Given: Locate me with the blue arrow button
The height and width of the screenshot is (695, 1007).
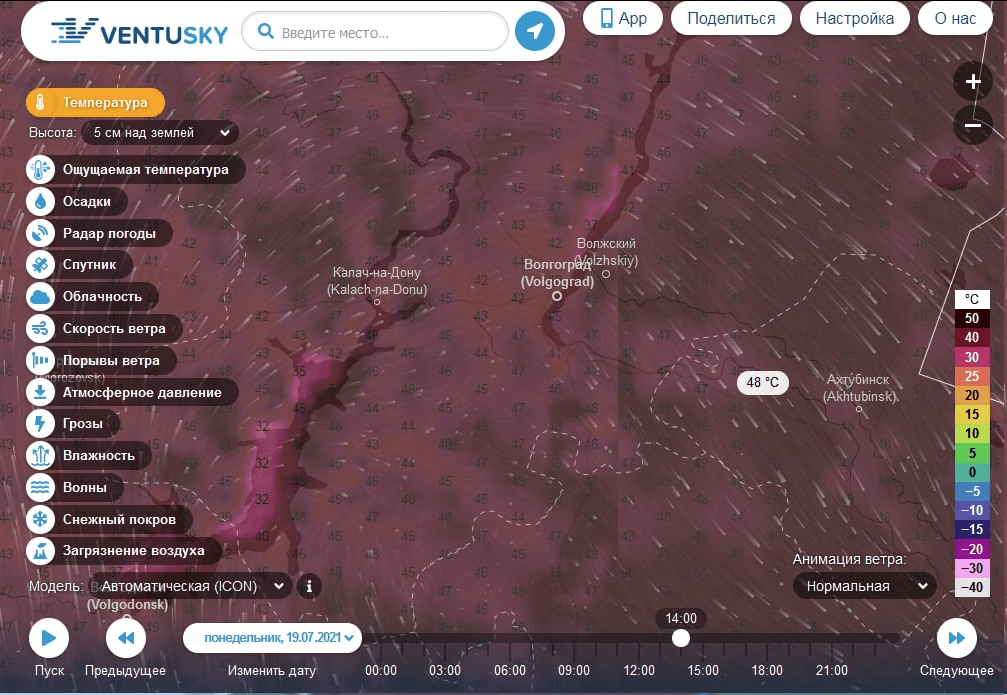Looking at the screenshot, I should click(535, 31).
